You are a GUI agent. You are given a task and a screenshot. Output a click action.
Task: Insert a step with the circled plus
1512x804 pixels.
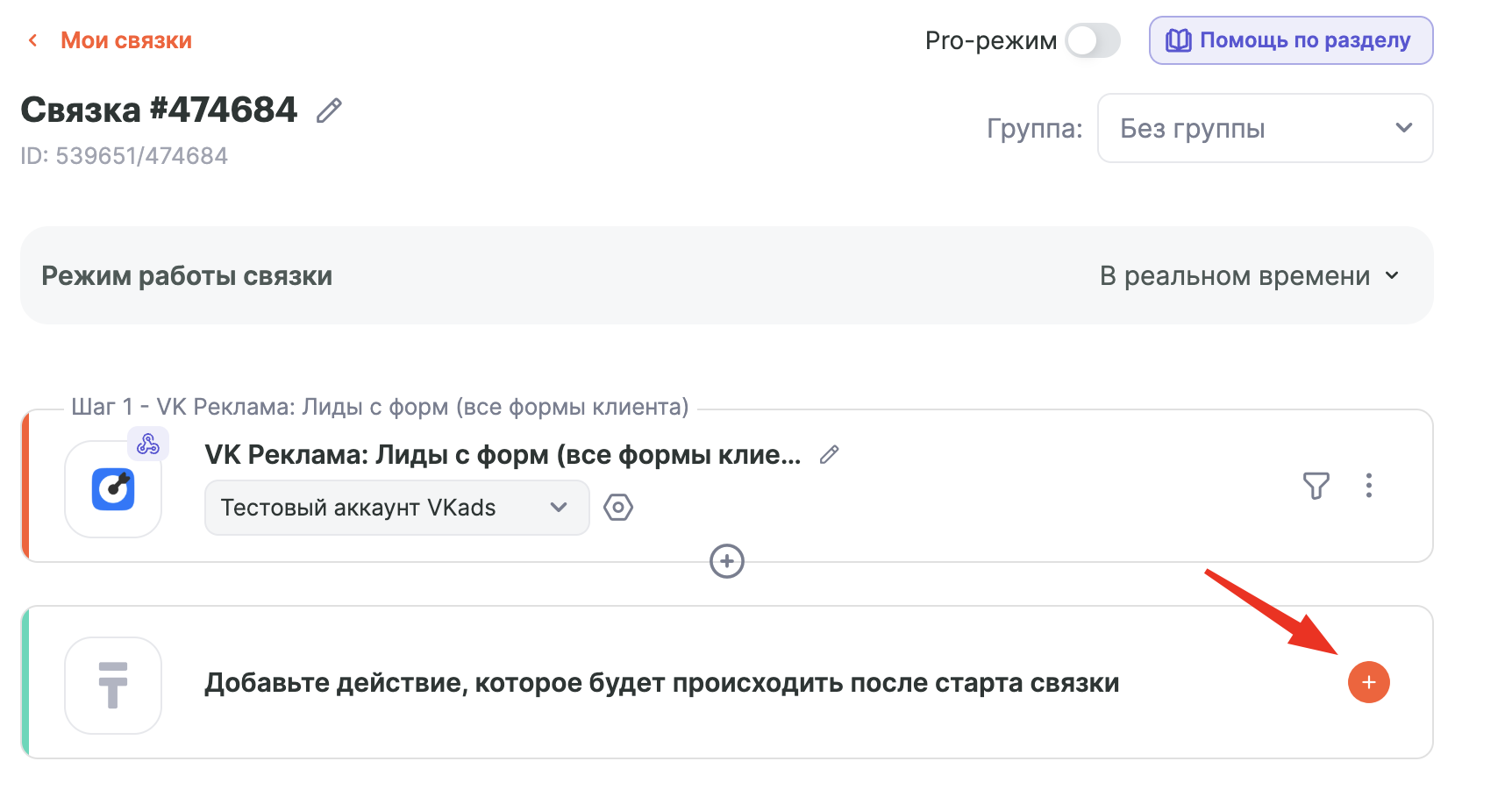point(727,561)
